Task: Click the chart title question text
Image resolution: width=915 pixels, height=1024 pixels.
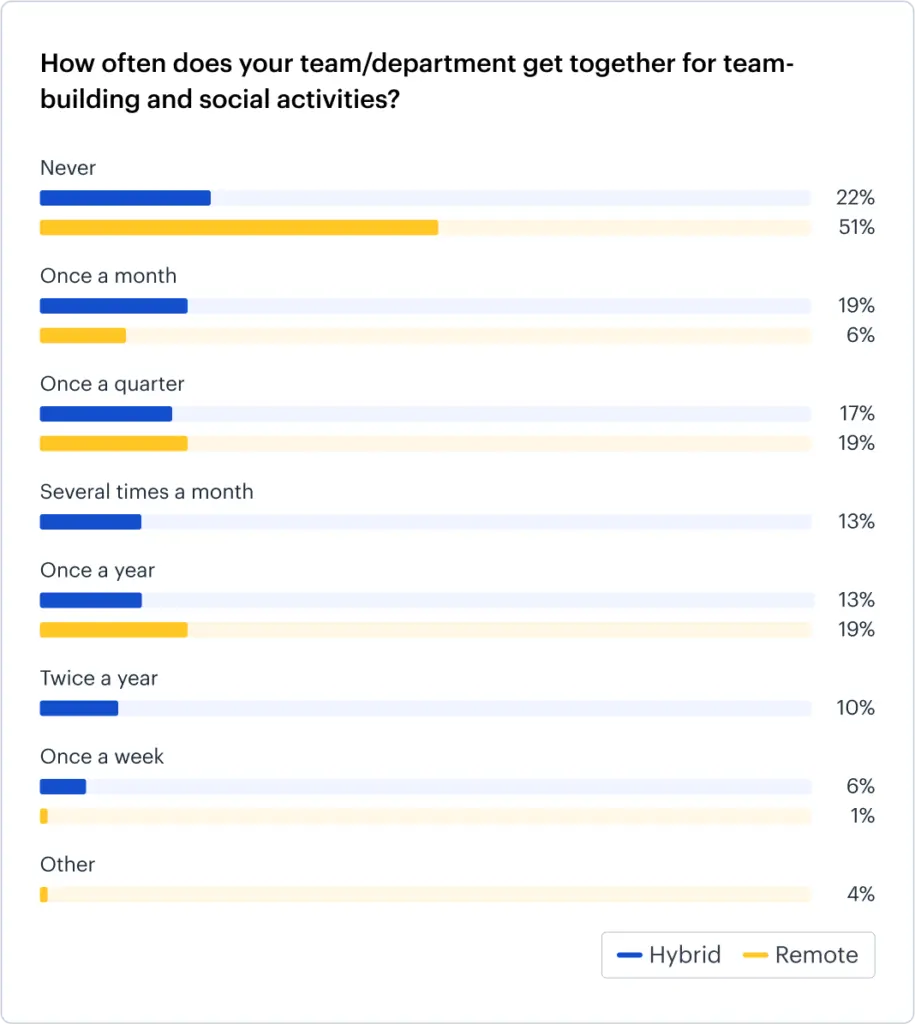Action: 416,83
